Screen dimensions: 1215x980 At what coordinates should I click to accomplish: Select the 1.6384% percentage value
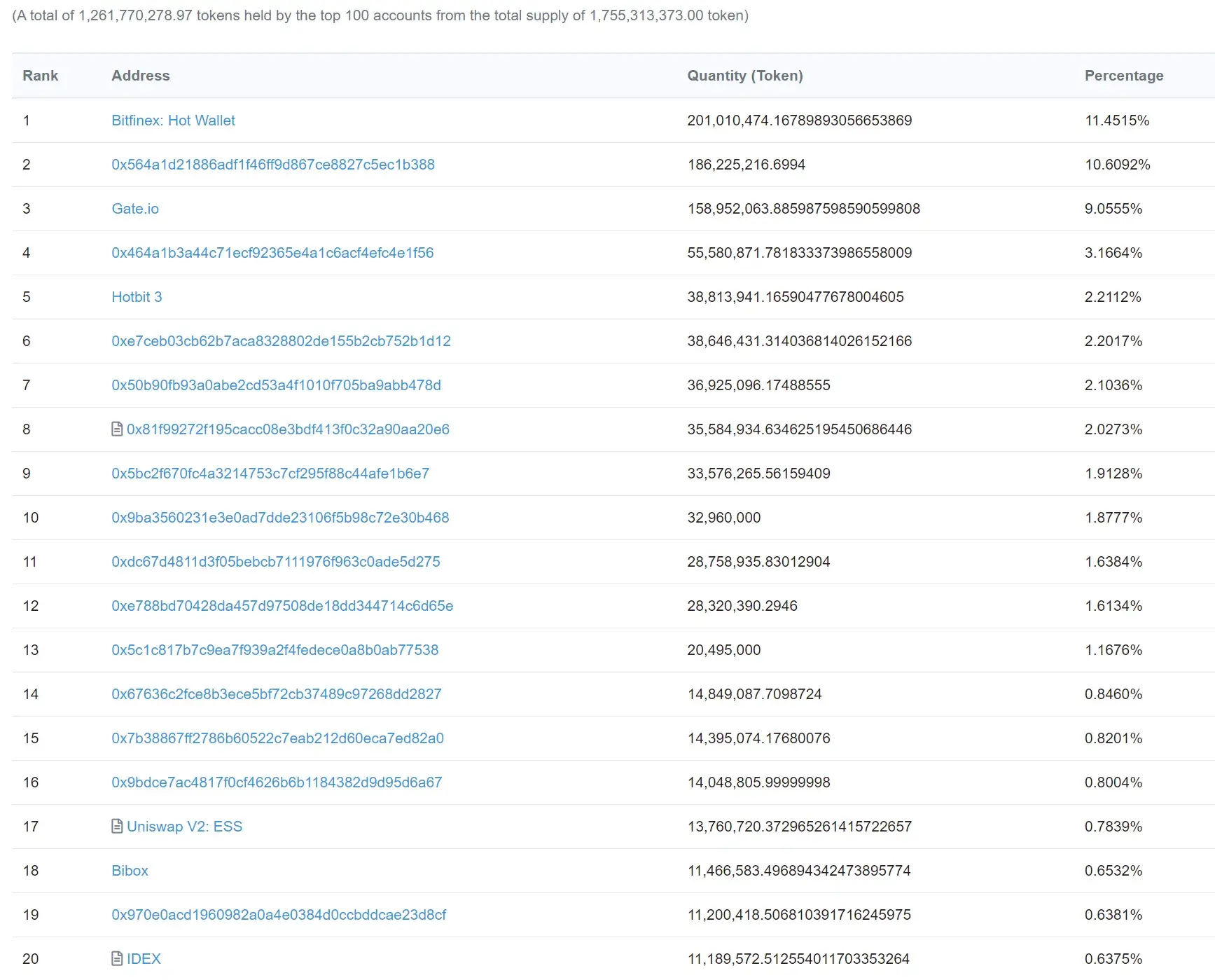click(1113, 562)
